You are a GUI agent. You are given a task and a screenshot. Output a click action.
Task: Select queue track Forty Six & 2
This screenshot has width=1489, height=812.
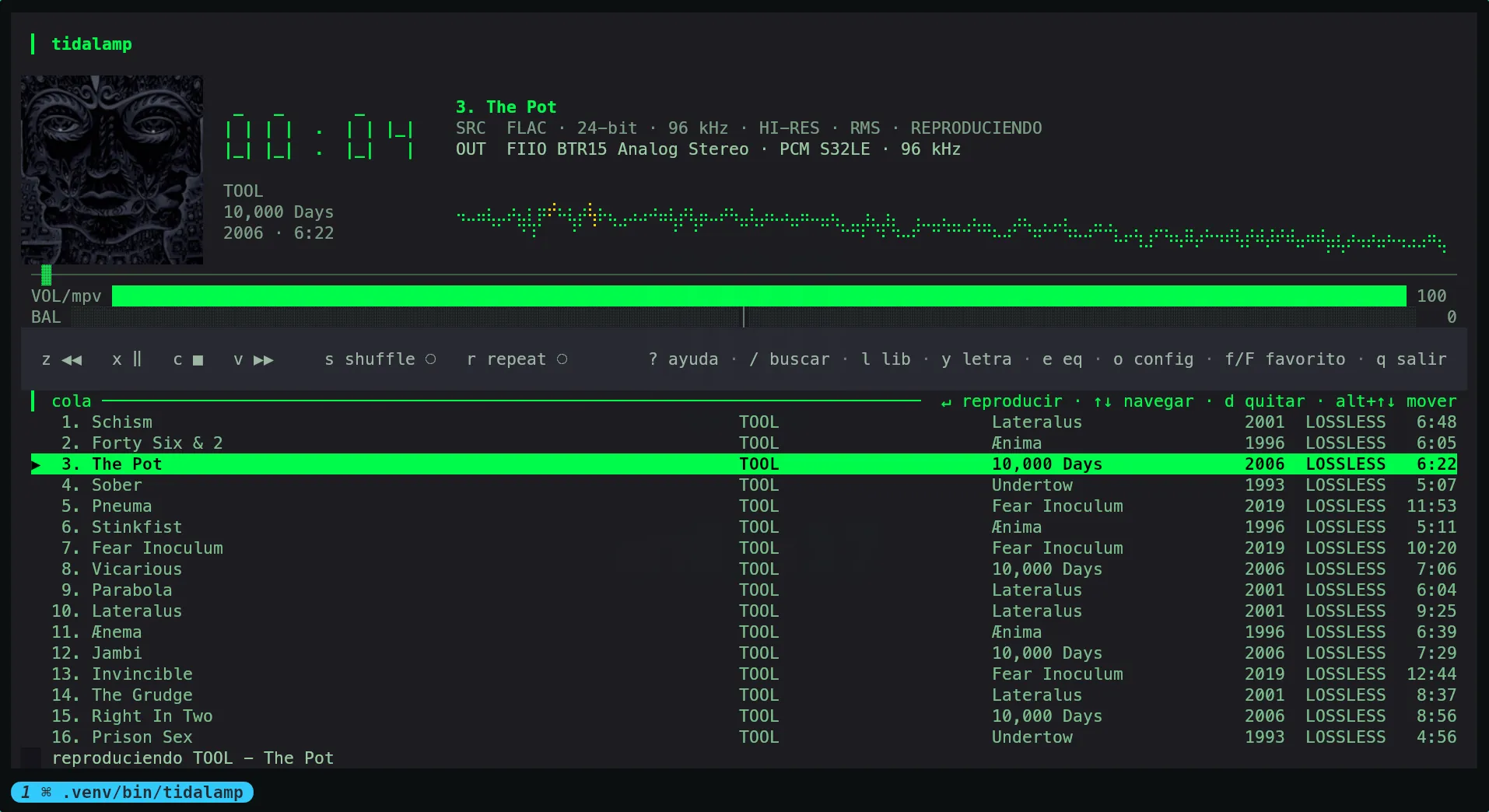(x=744, y=443)
